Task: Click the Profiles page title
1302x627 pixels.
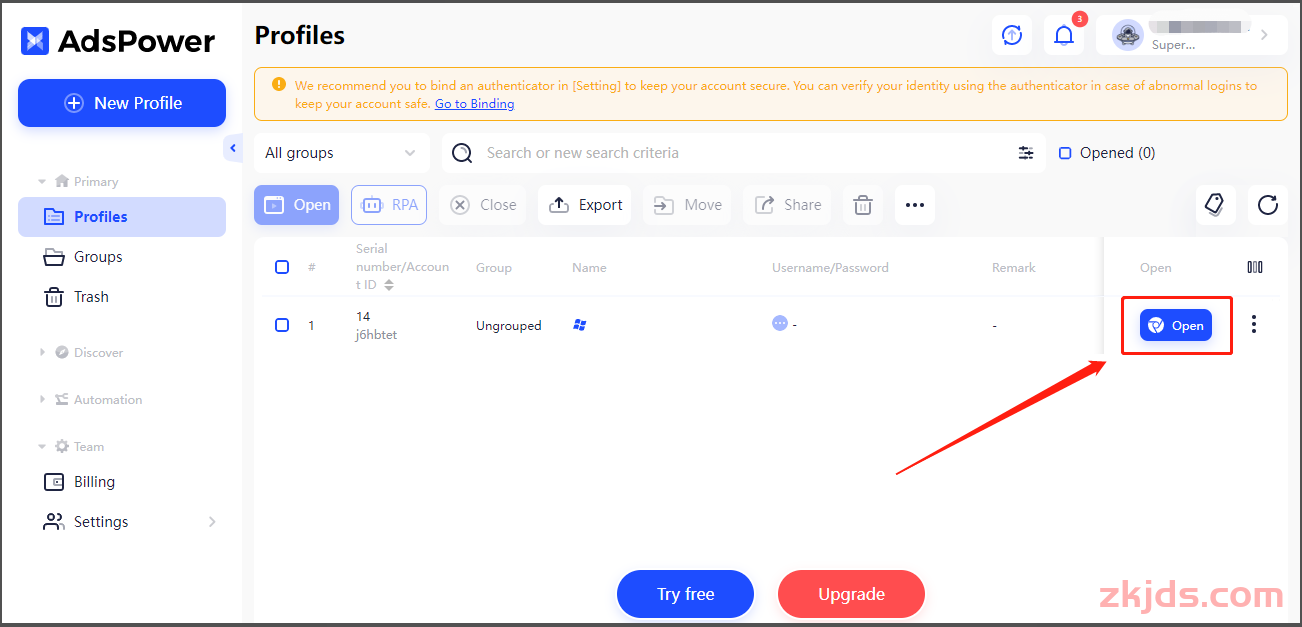Action: (300, 36)
